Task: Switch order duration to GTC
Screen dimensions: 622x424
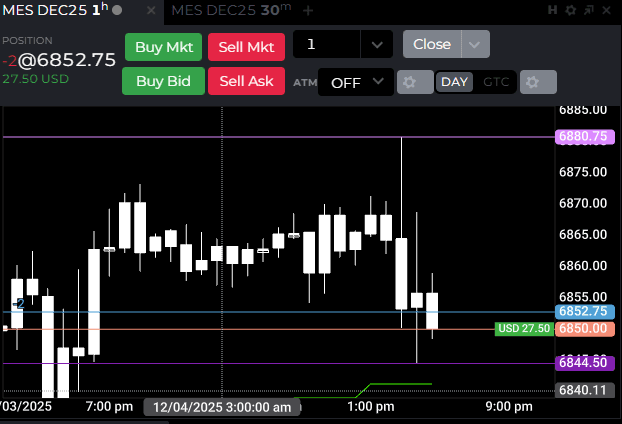Action: 496,82
